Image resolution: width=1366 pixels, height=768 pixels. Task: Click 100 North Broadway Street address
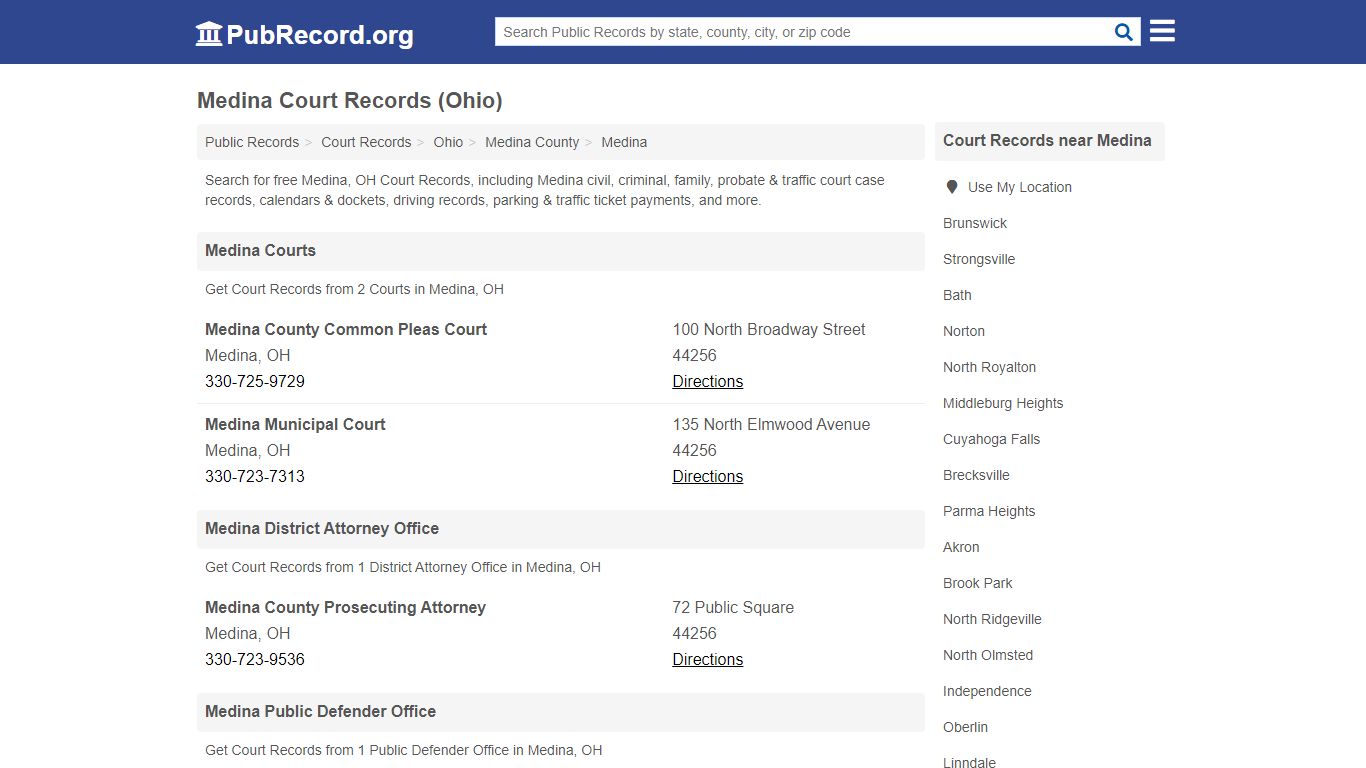click(x=769, y=329)
